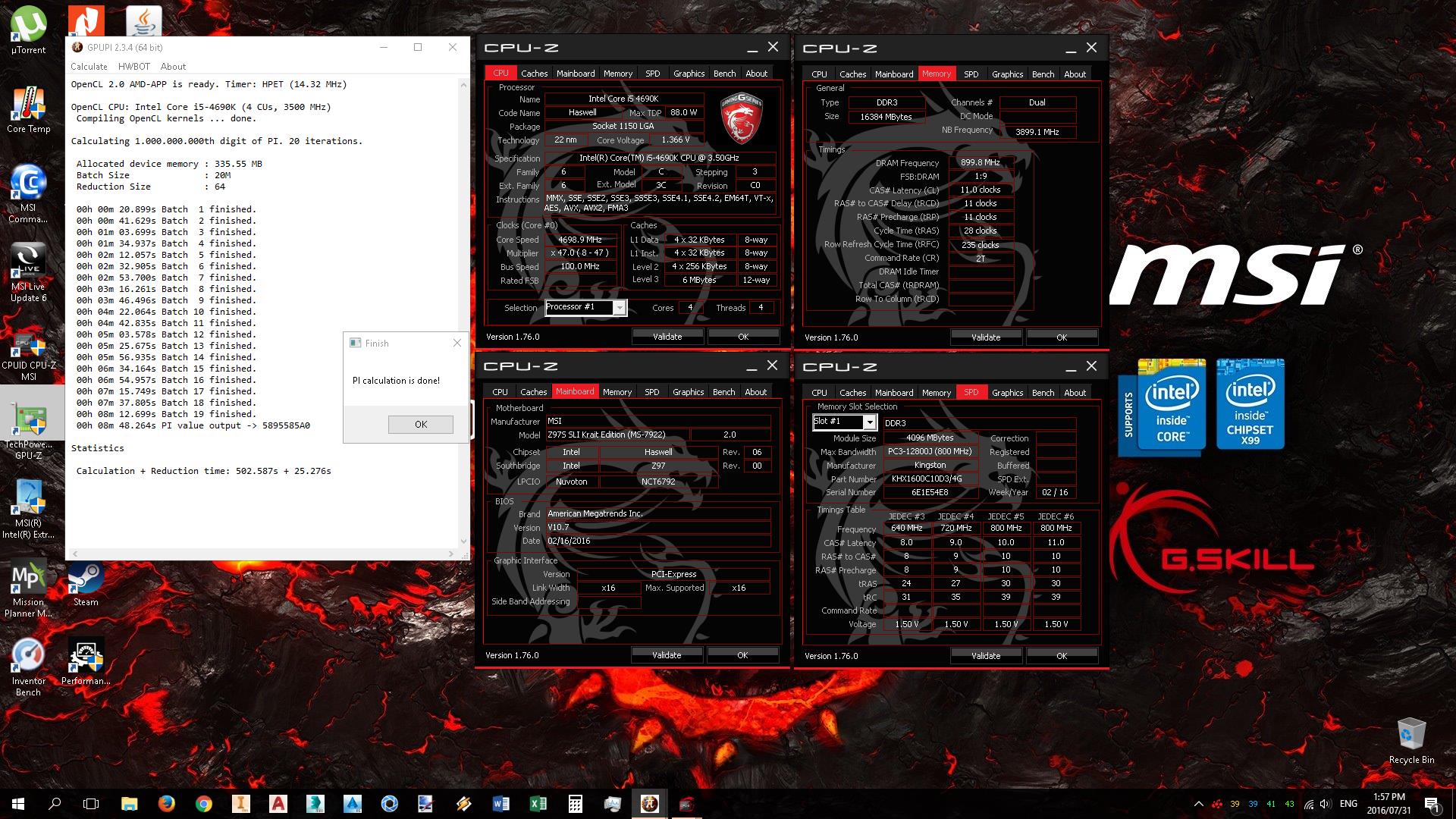Open the MSI Command Center desktop icon
This screenshot has height=819, width=1456.
click(x=28, y=193)
